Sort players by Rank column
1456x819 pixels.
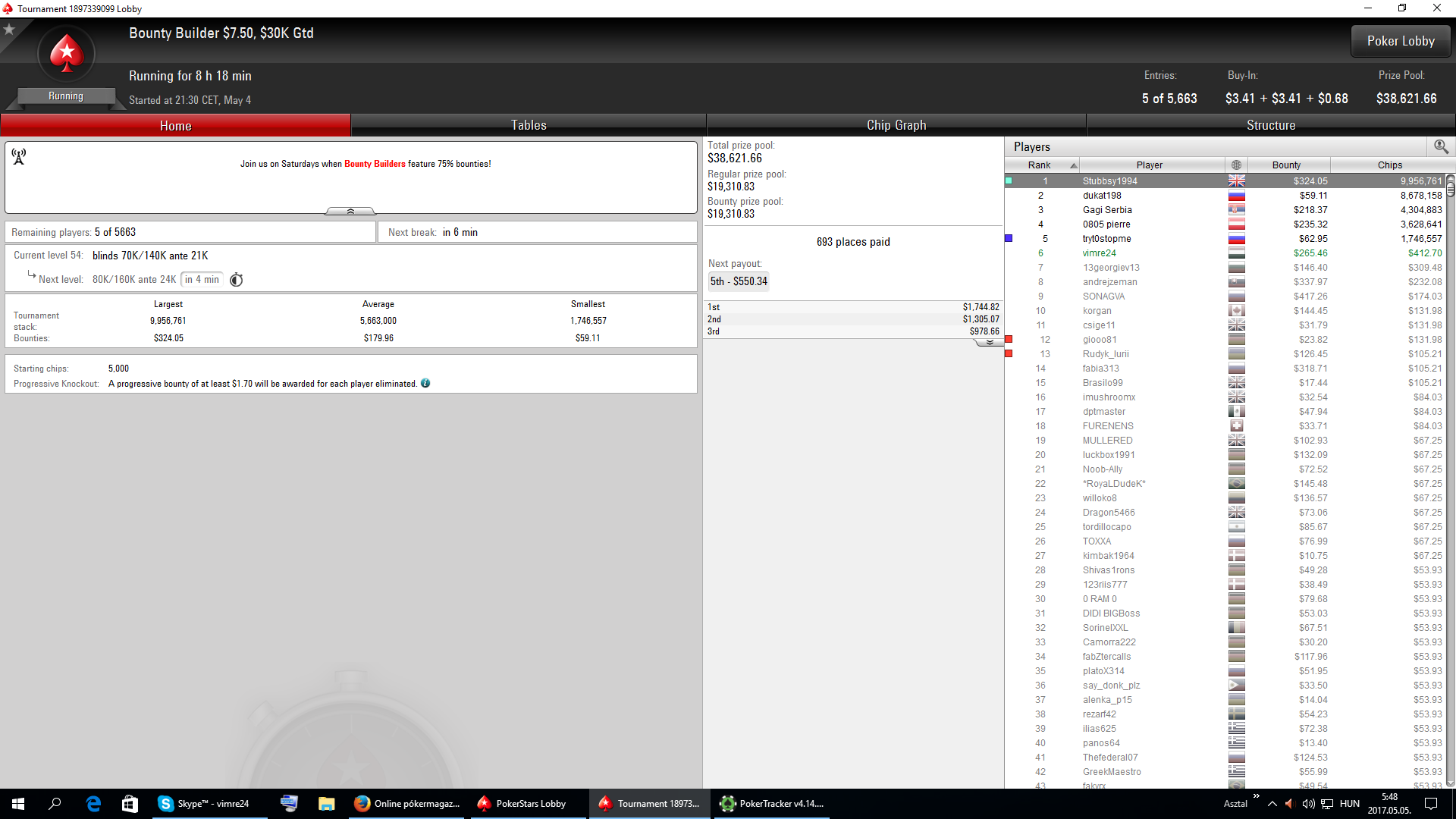click(1042, 165)
